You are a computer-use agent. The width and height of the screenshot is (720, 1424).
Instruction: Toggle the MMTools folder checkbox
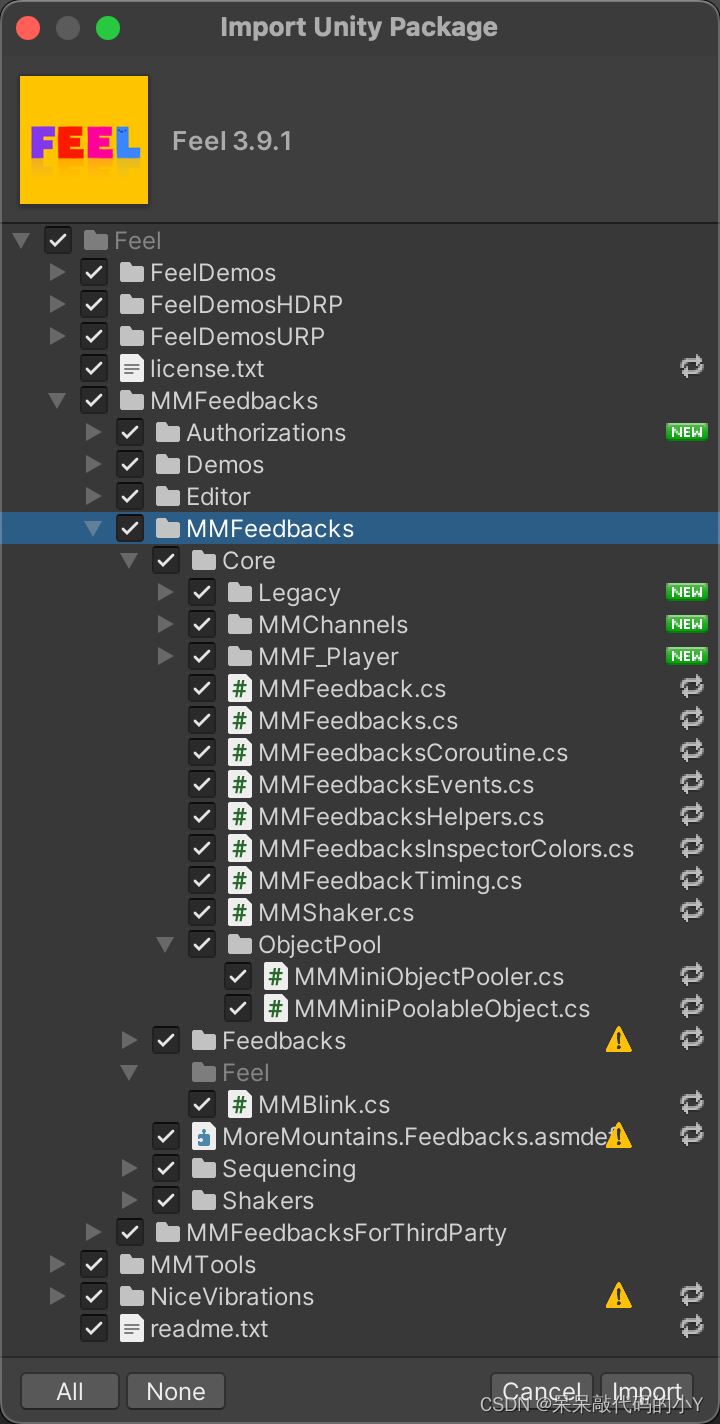click(x=94, y=1265)
